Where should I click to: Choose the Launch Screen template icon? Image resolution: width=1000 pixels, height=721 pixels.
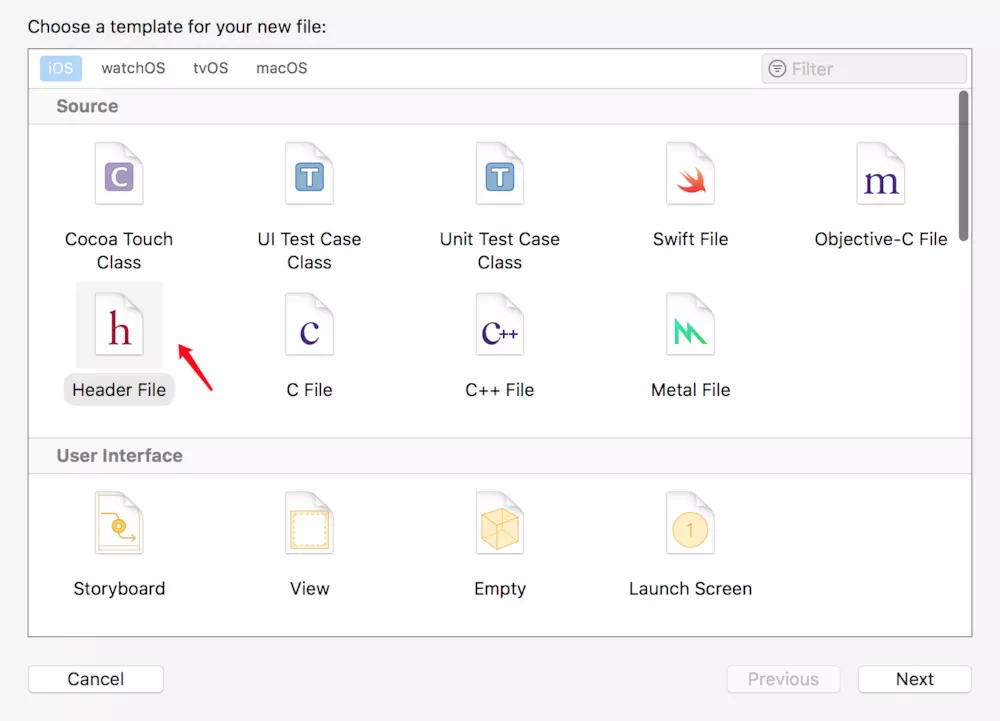click(690, 523)
